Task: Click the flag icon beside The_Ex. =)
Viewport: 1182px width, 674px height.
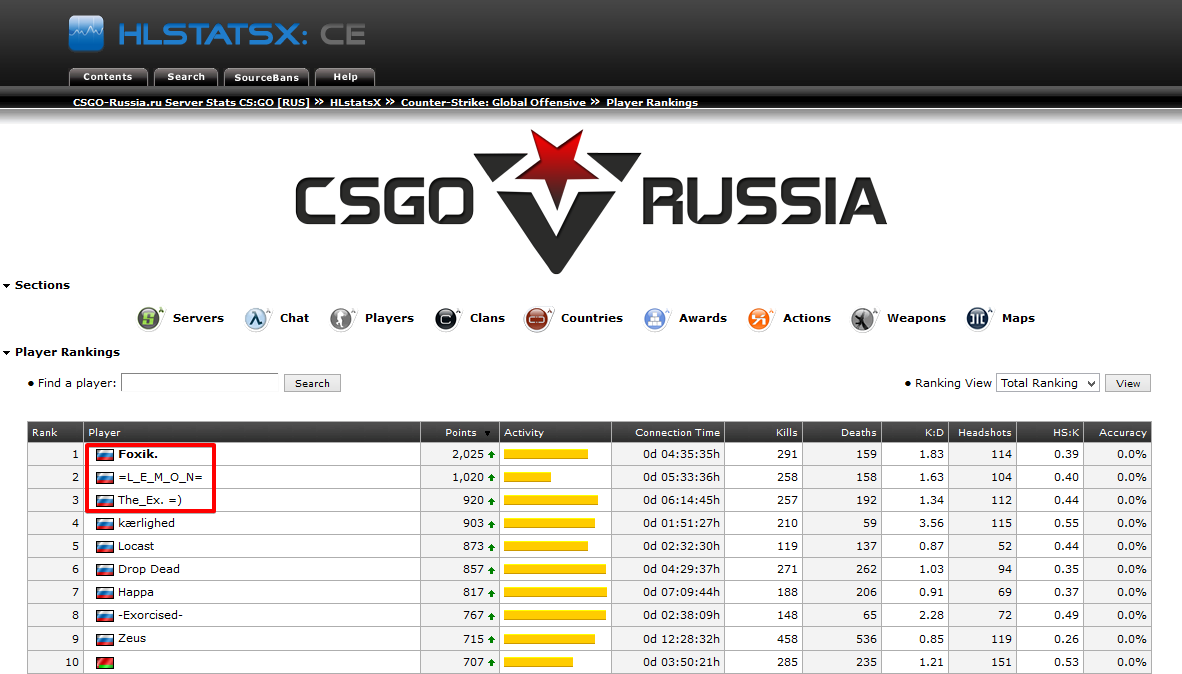Action: click(x=105, y=501)
